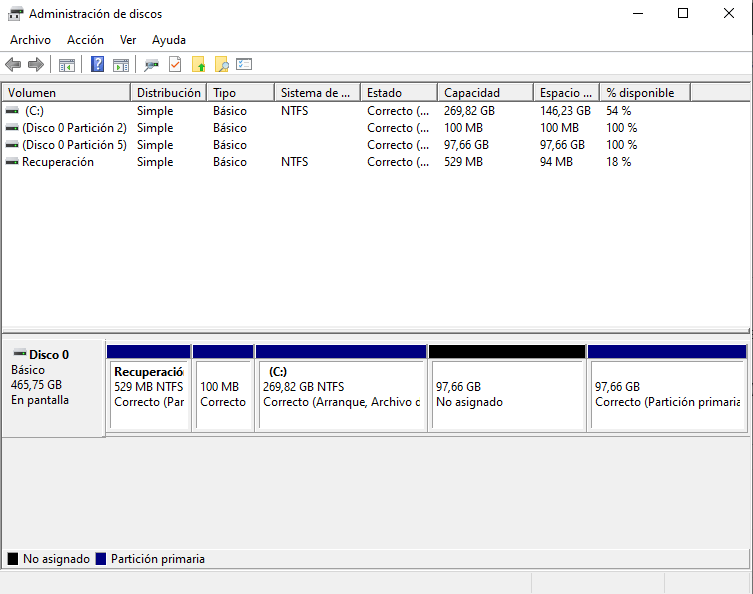753x594 pixels.
Task: Toggle the action pane toolbar icon
Action: (x=121, y=65)
